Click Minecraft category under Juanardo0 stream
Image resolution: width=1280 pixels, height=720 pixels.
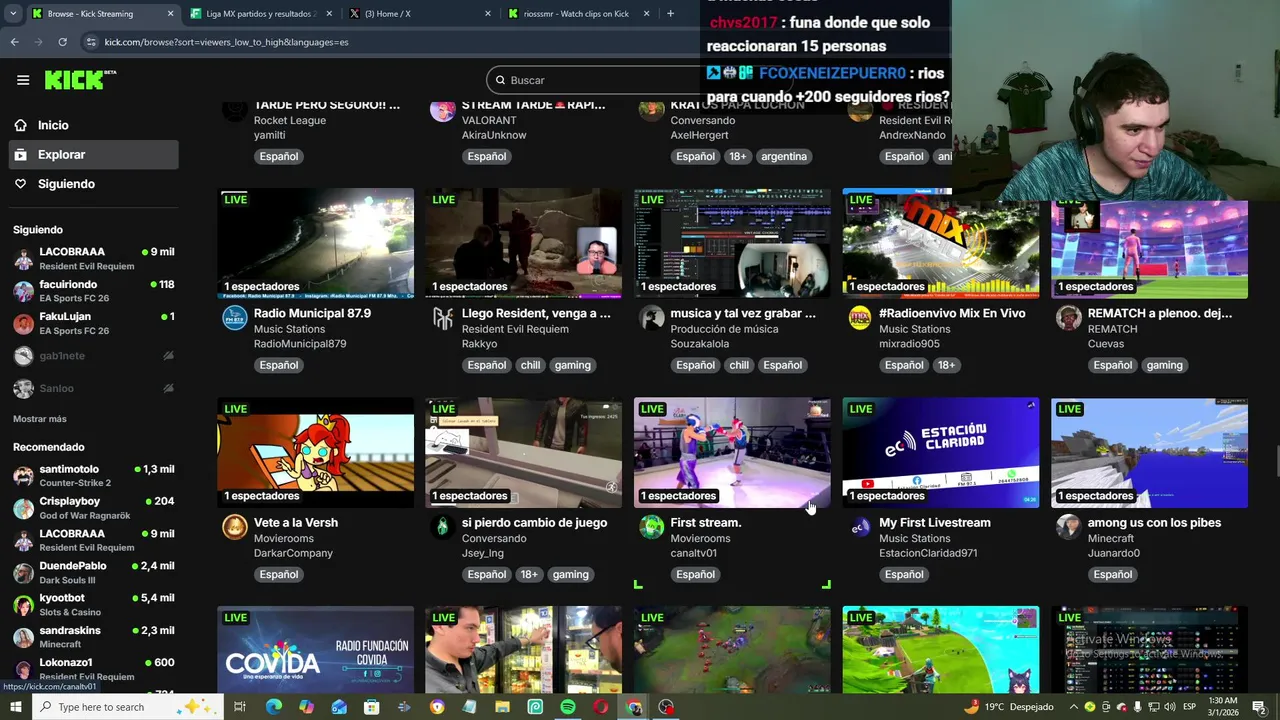(1111, 538)
